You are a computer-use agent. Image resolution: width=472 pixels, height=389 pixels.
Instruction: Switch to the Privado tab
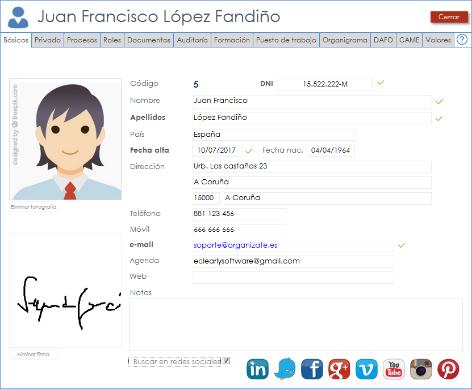tap(47, 40)
